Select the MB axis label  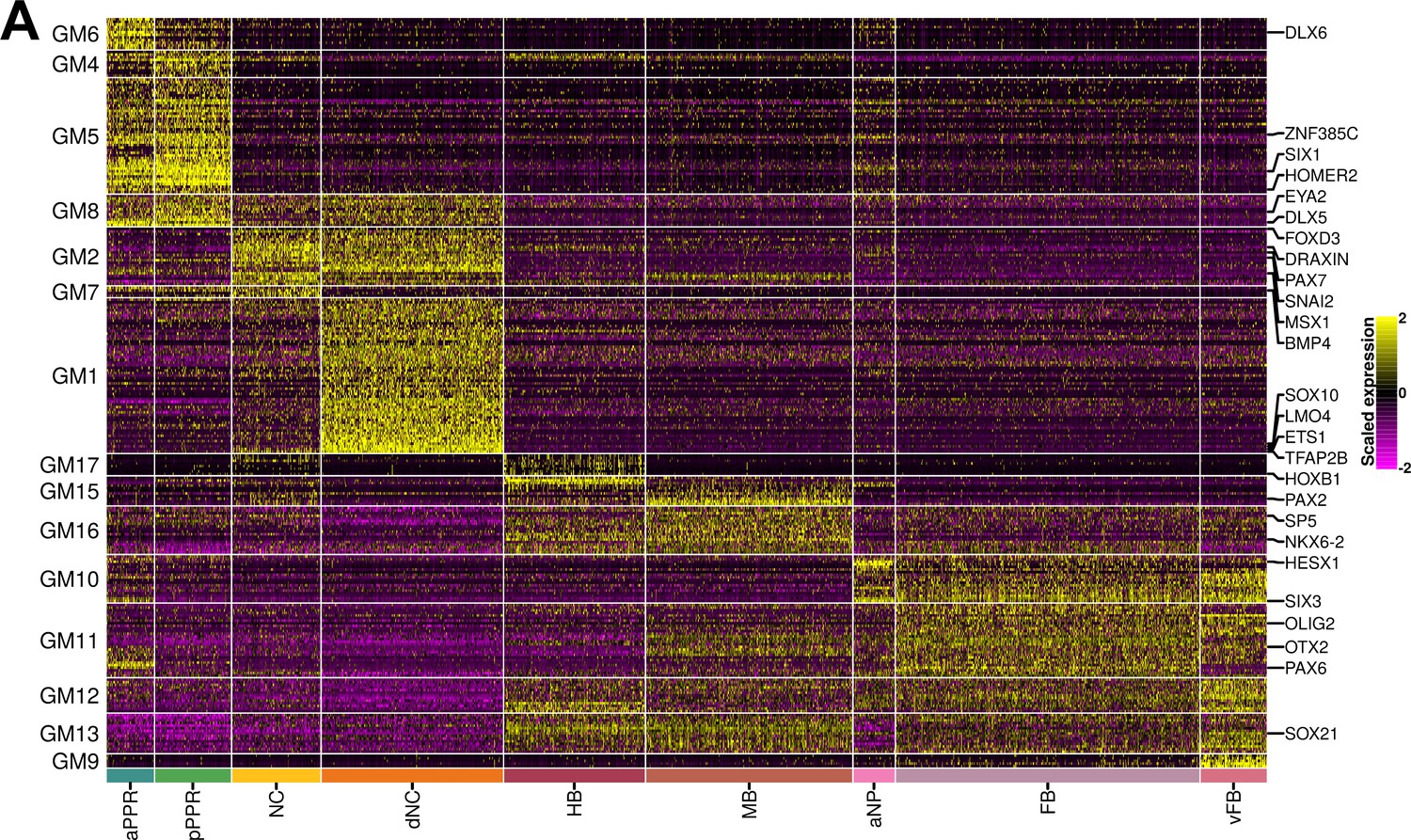(x=750, y=803)
